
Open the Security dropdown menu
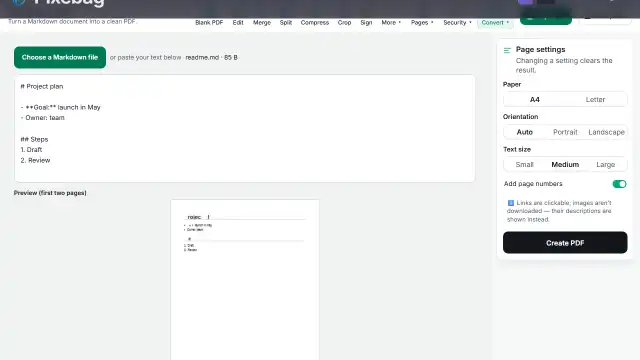pos(457,22)
